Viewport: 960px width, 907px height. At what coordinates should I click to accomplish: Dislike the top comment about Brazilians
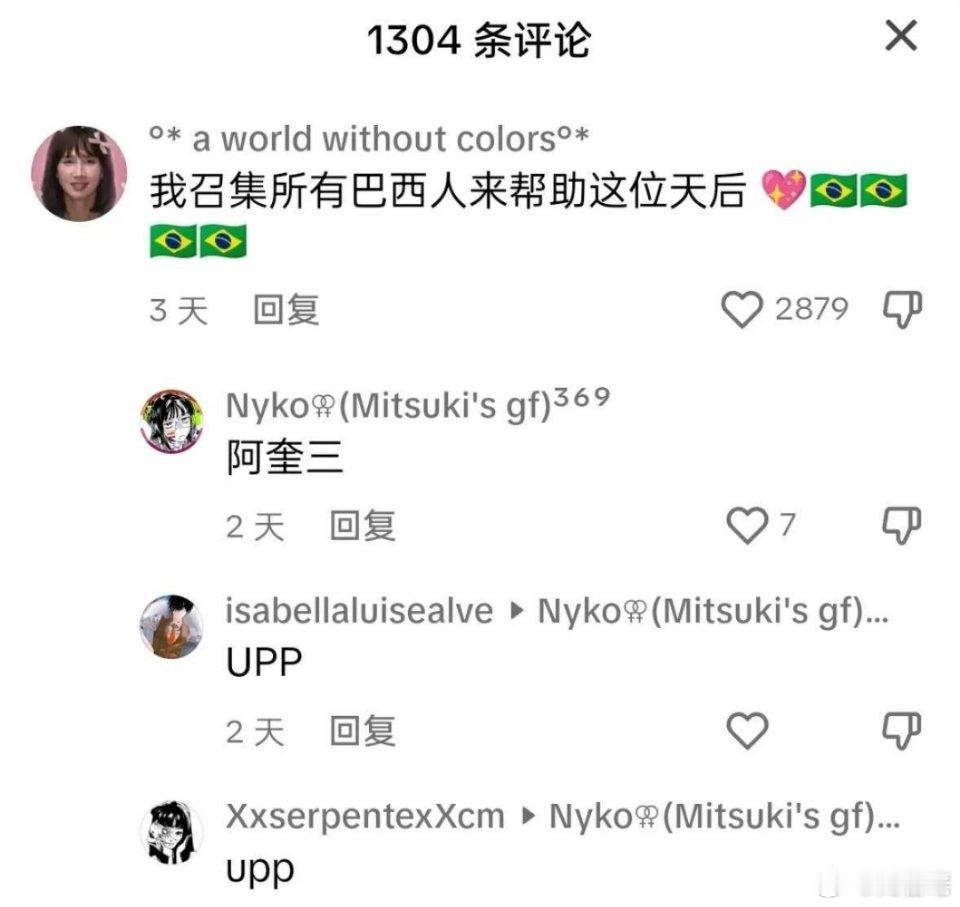tap(902, 309)
